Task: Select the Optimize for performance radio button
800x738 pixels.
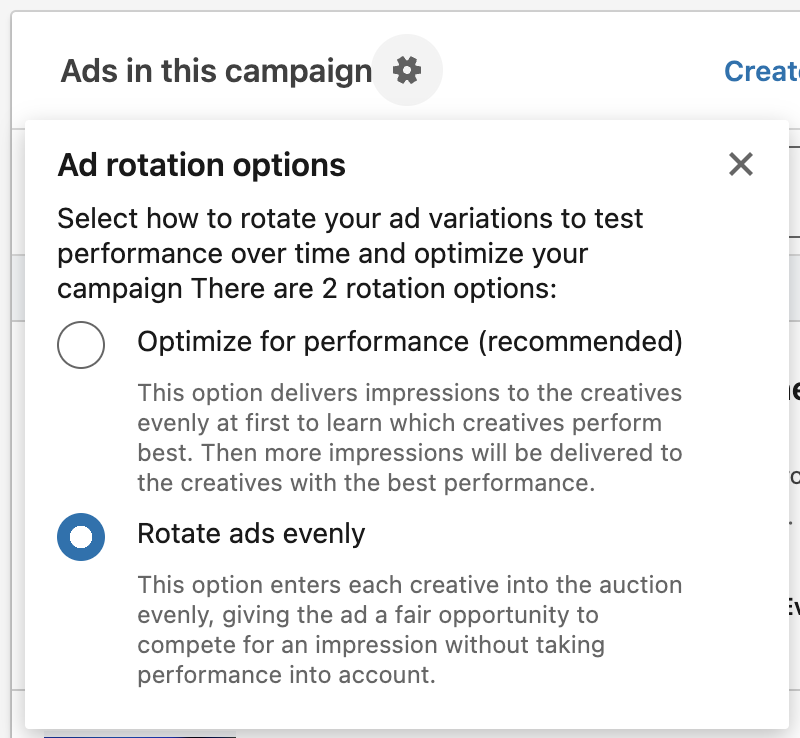Action: pyautogui.click(x=81, y=345)
